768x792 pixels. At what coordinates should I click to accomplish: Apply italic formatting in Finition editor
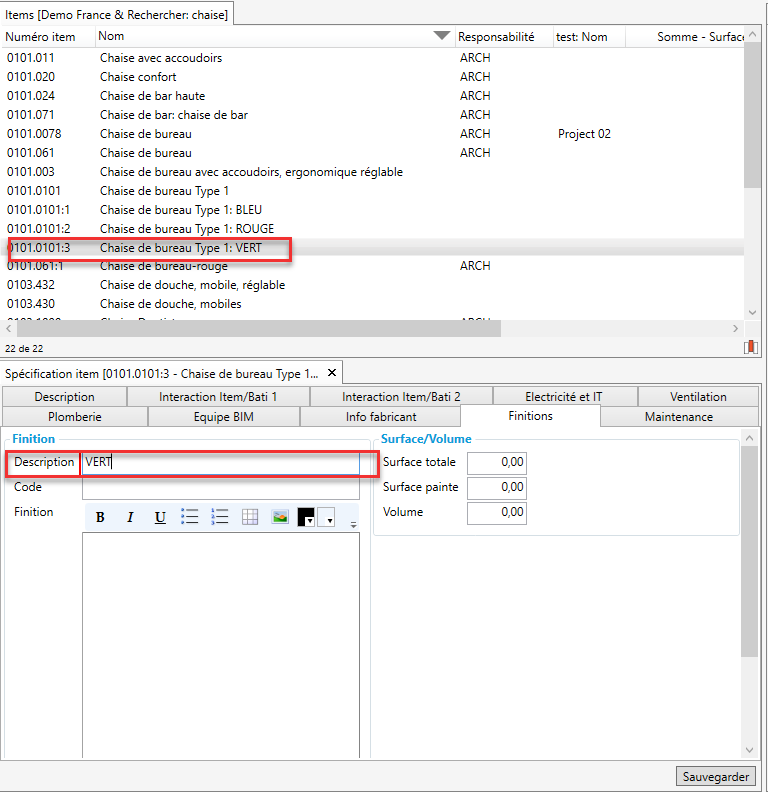130,517
